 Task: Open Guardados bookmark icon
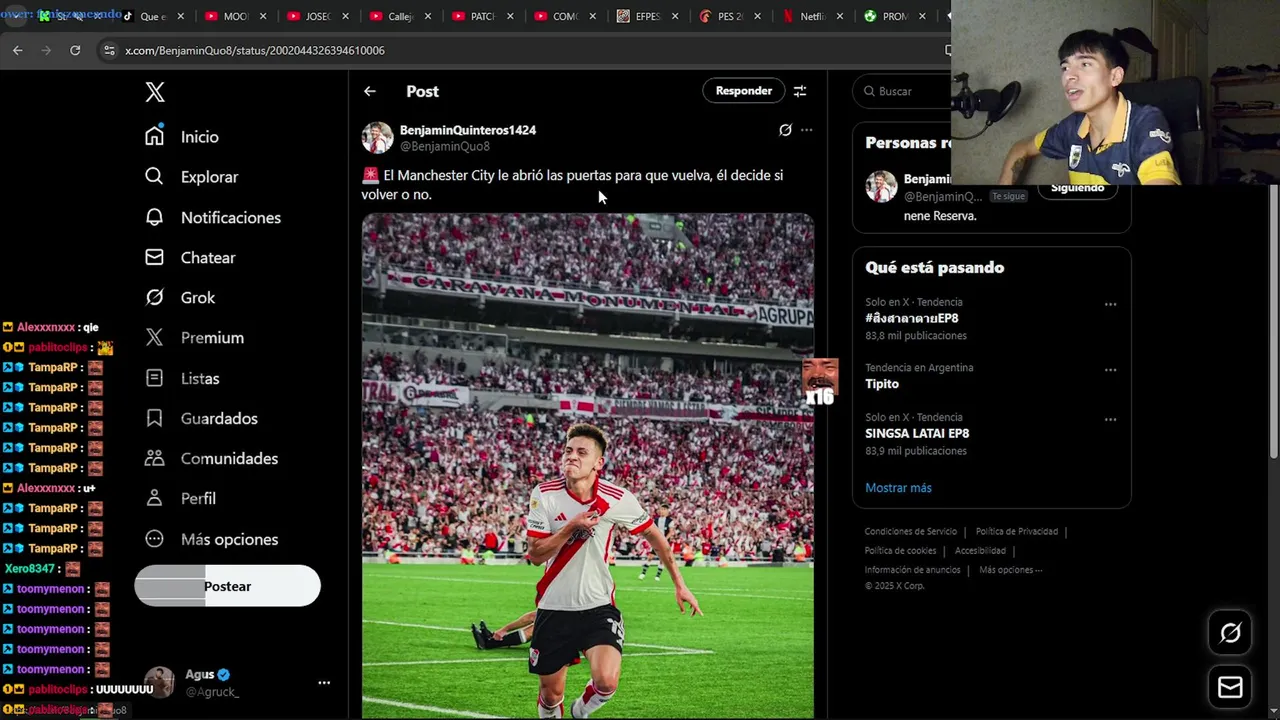click(154, 418)
